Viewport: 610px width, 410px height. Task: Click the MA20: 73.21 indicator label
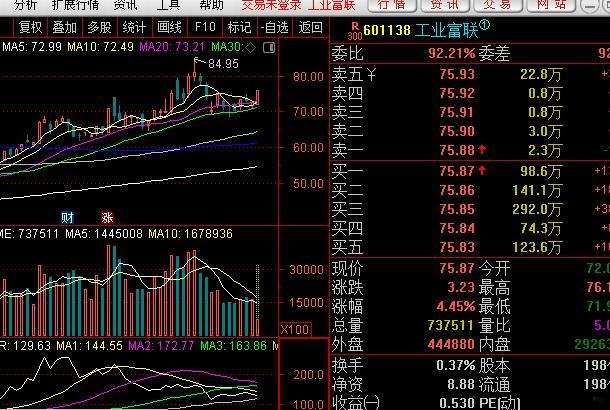(x=172, y=47)
